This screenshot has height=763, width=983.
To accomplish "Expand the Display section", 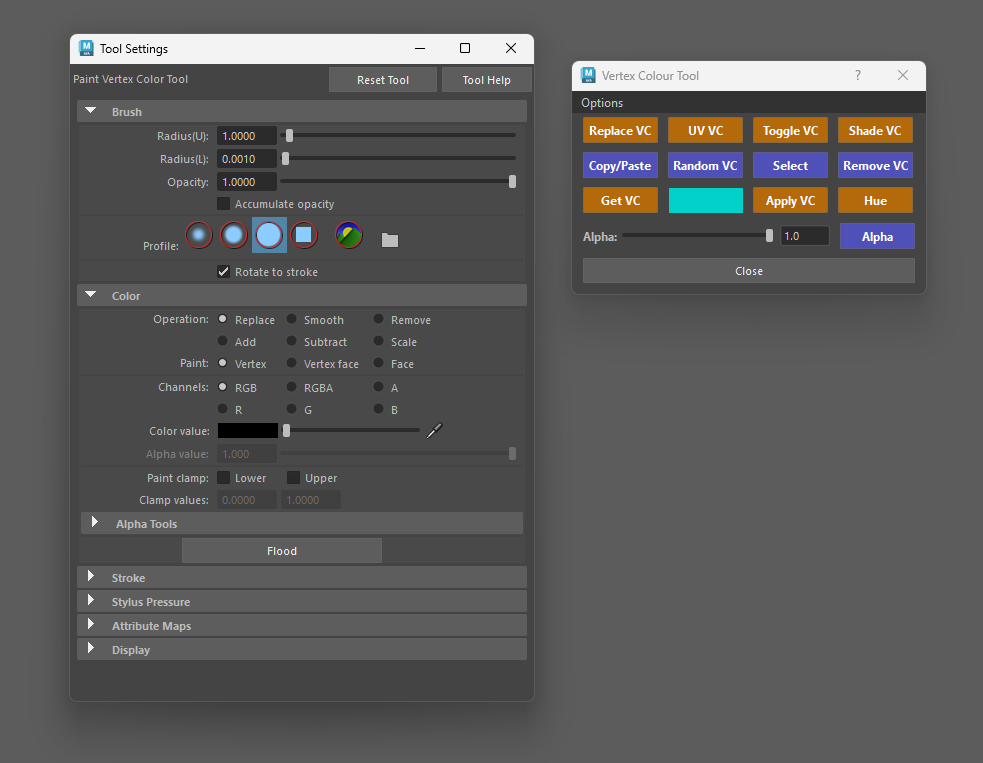I will tap(91, 648).
